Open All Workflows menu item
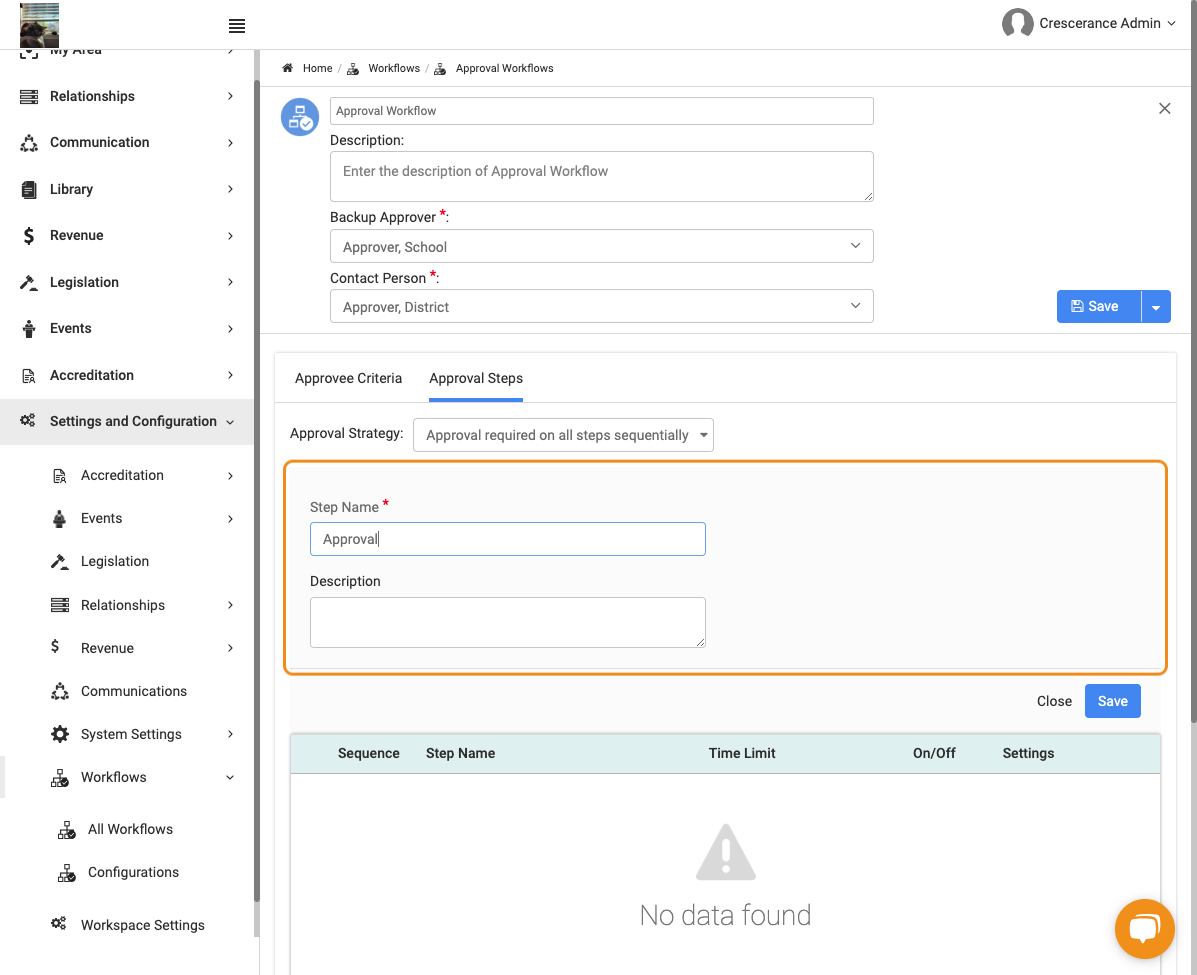 coord(130,830)
